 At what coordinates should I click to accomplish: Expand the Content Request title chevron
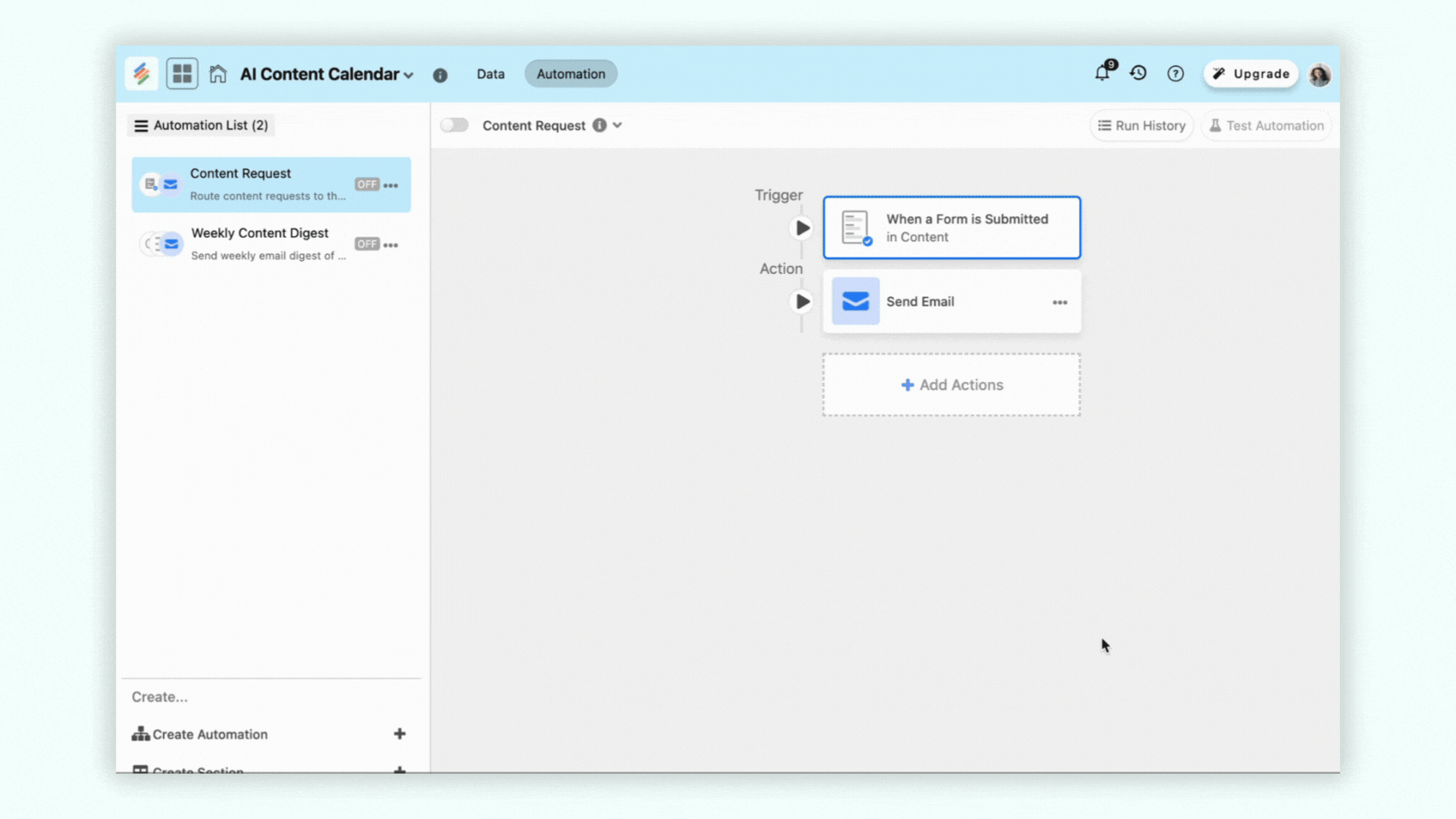(x=617, y=126)
